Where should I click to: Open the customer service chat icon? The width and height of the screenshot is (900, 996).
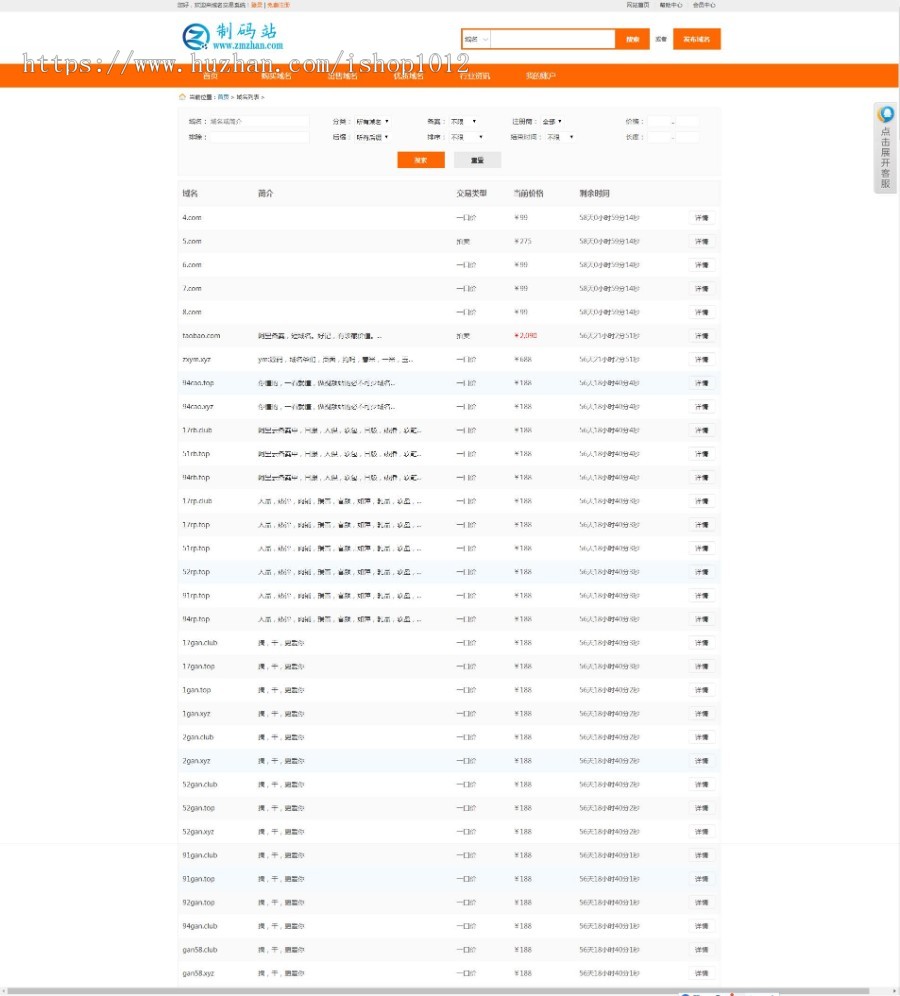click(885, 114)
